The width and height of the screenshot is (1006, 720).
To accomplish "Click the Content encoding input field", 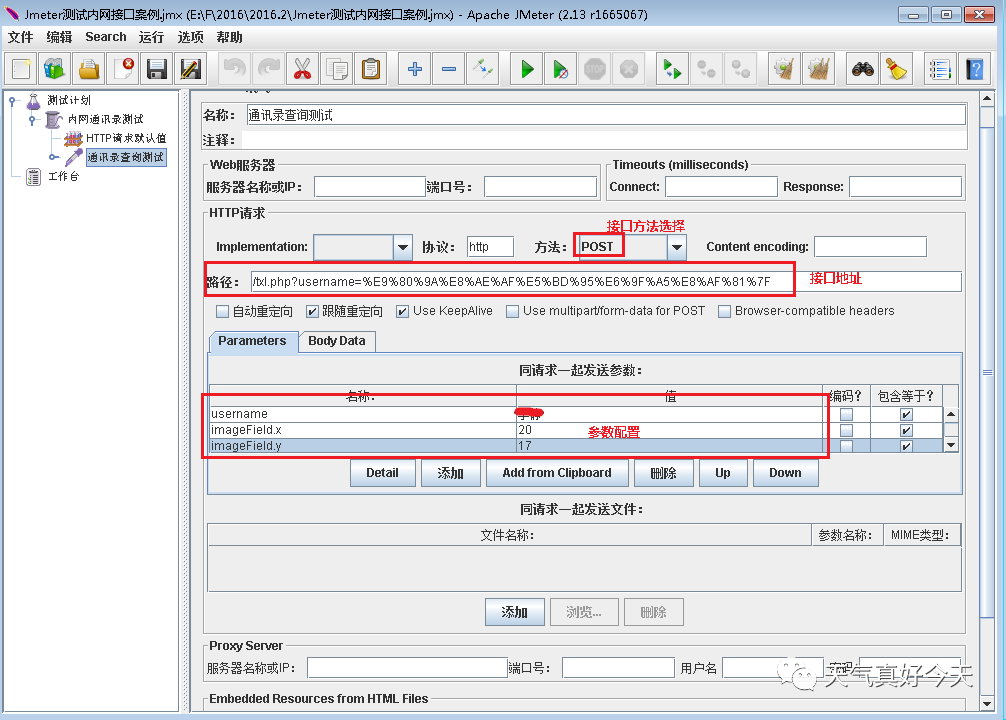I will [x=870, y=247].
